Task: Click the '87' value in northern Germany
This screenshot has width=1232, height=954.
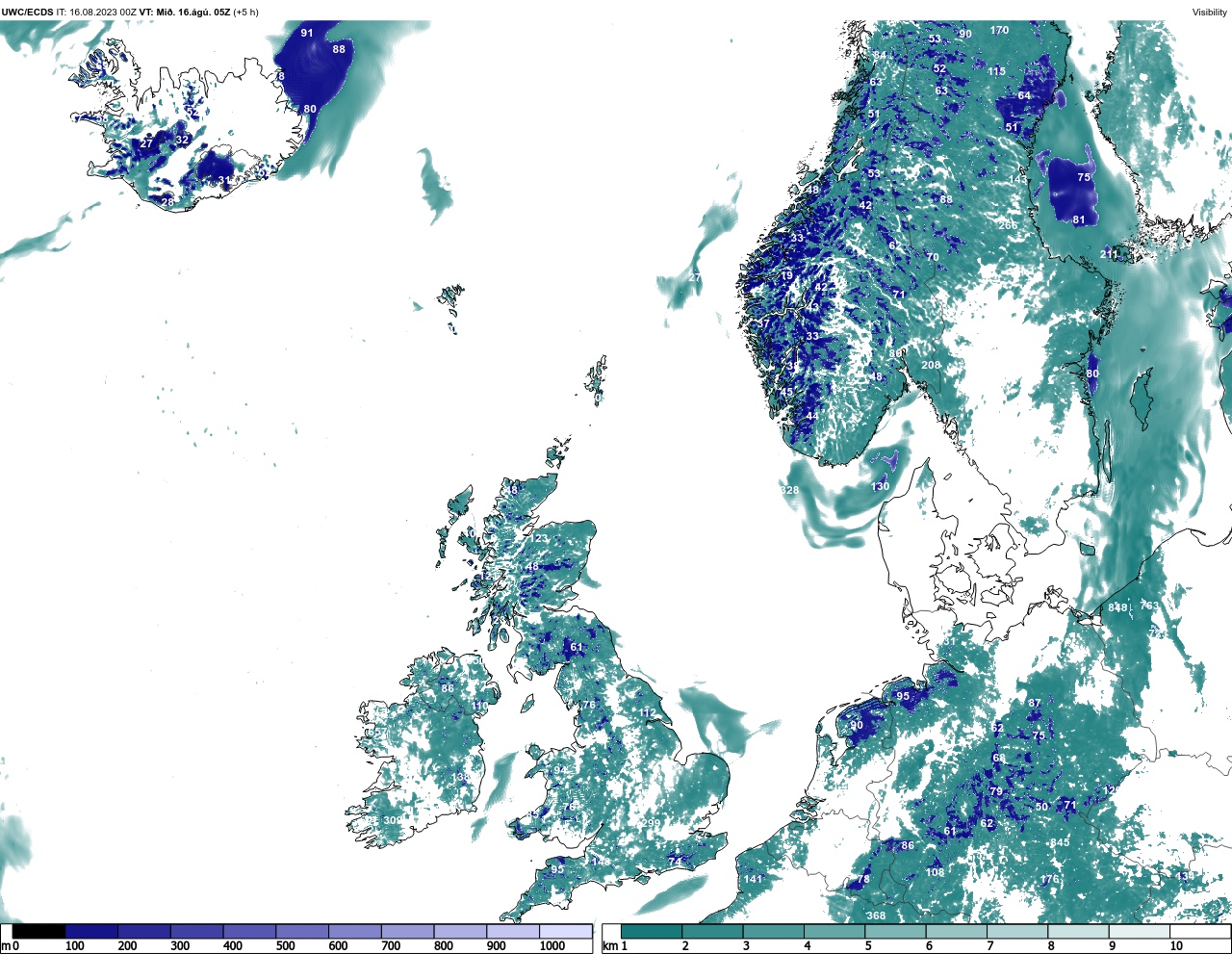Action: click(x=1035, y=704)
